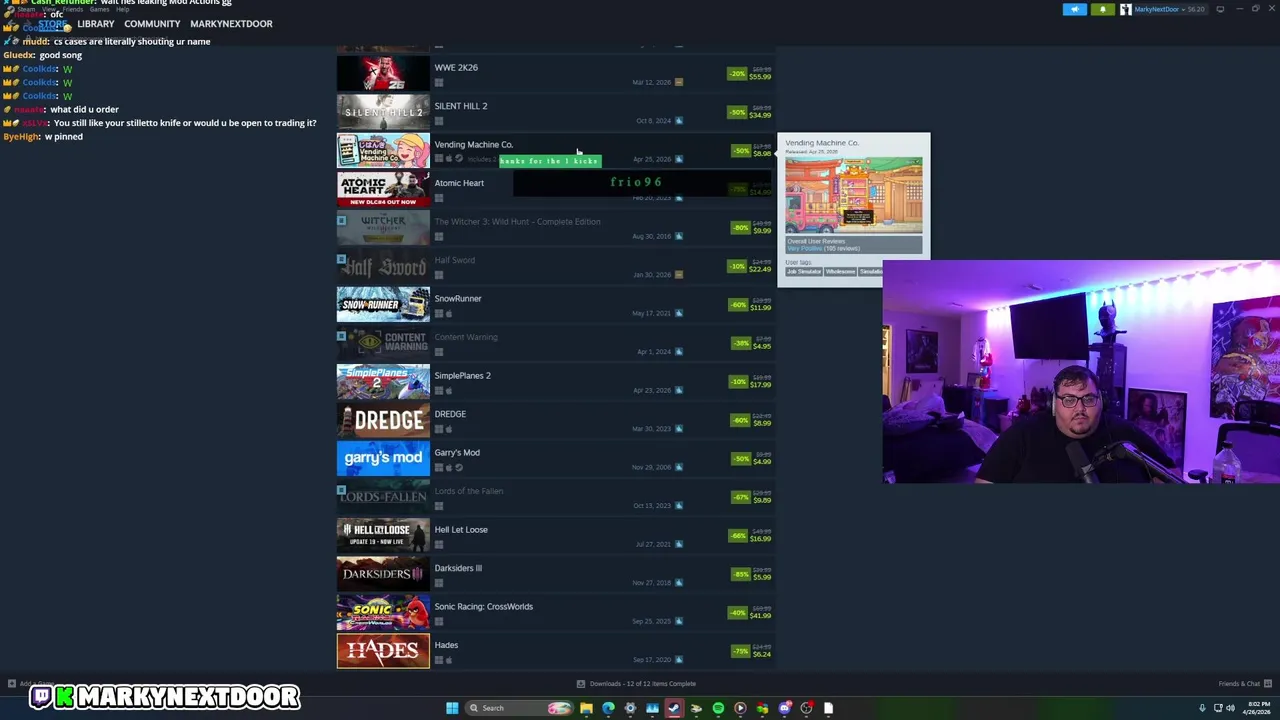Click the yellow Deck icon beside Half Sword date
1280x720 pixels.
[x=679, y=275]
